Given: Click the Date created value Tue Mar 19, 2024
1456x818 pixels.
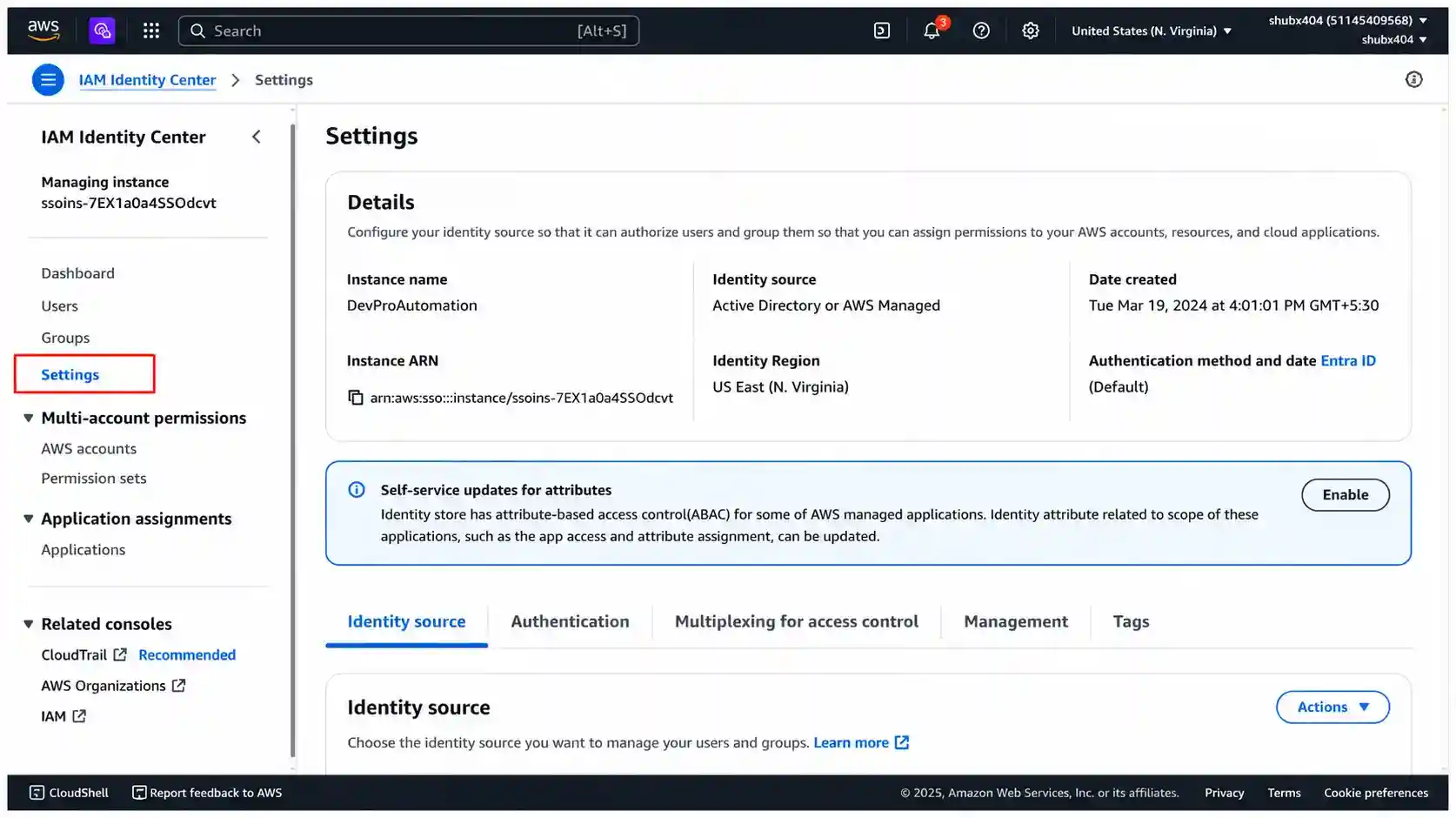Looking at the screenshot, I should click(1233, 305).
